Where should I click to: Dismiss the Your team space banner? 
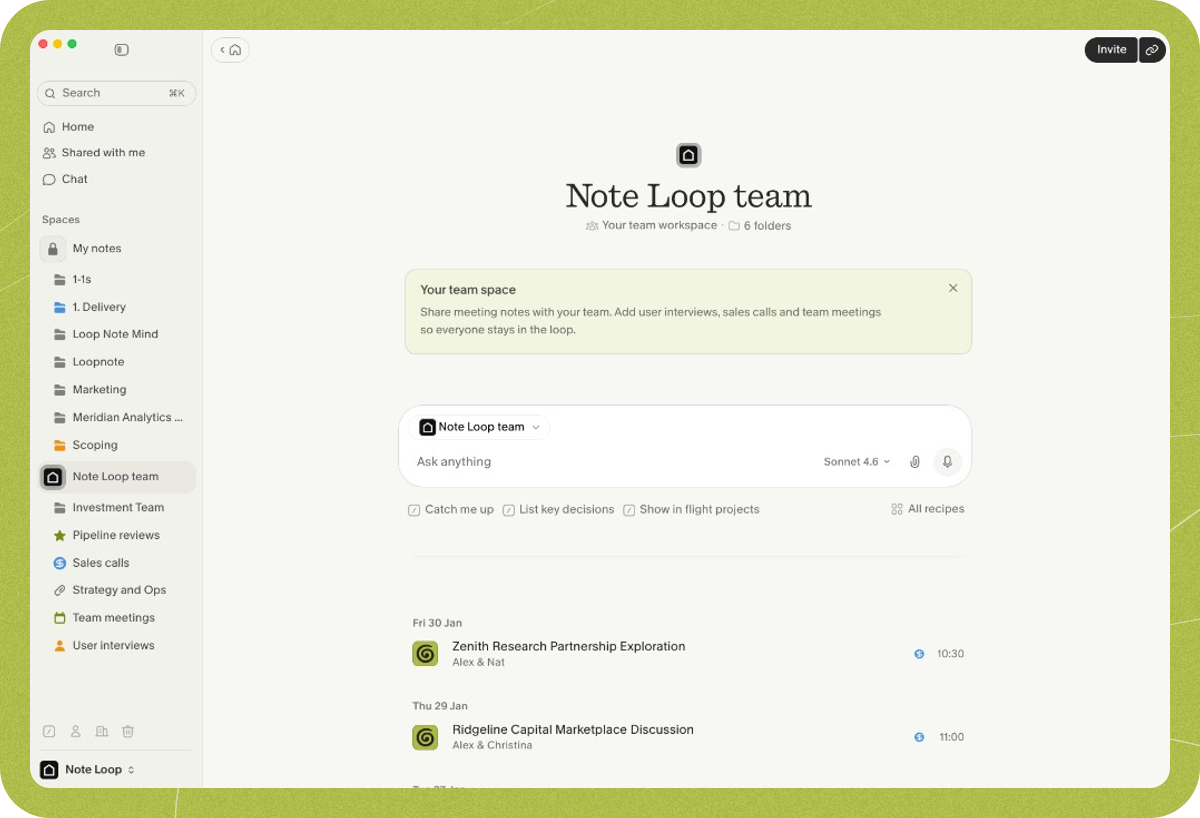953,288
